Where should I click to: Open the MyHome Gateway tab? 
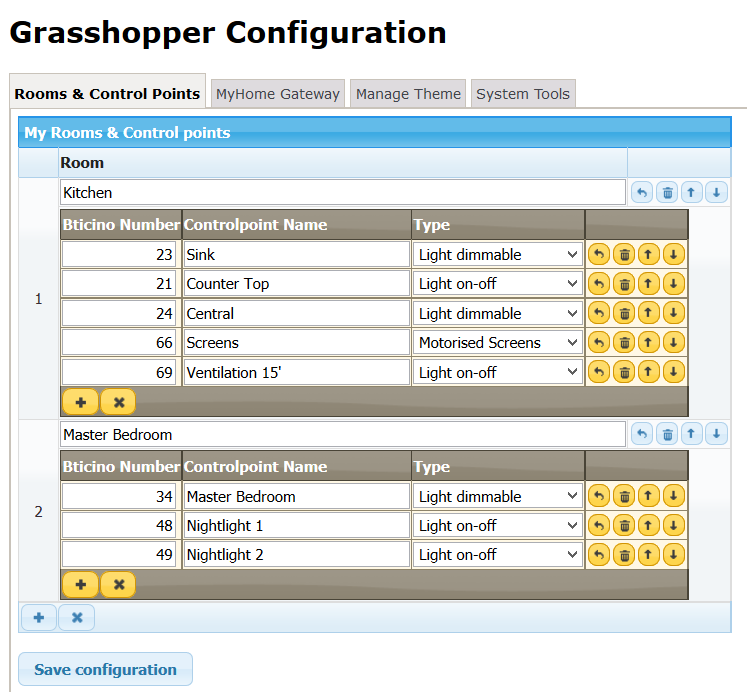coord(278,94)
